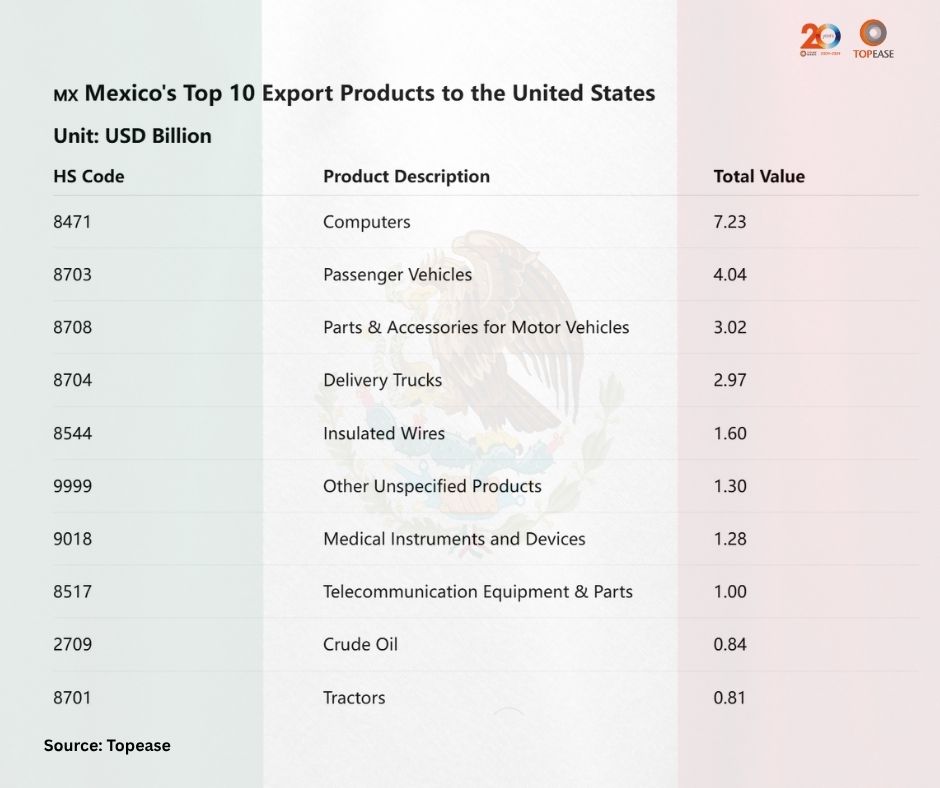Viewport: 940px width, 788px height.
Task: Click the Computers product row
Action: click(x=486, y=222)
